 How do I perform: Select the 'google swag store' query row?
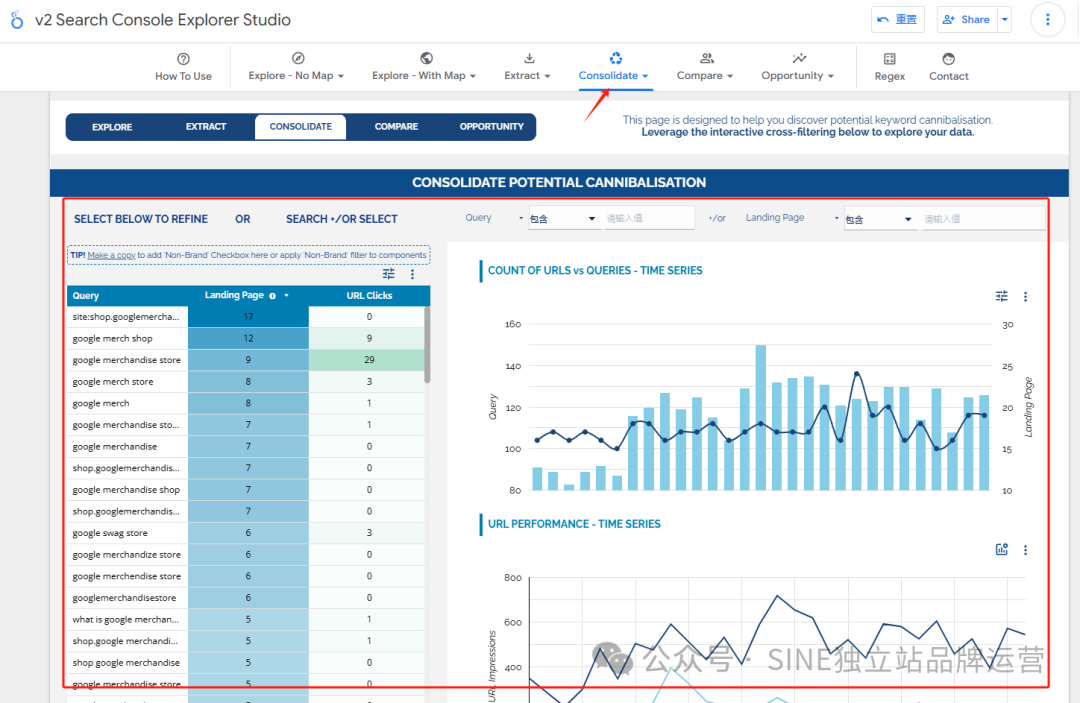point(248,533)
